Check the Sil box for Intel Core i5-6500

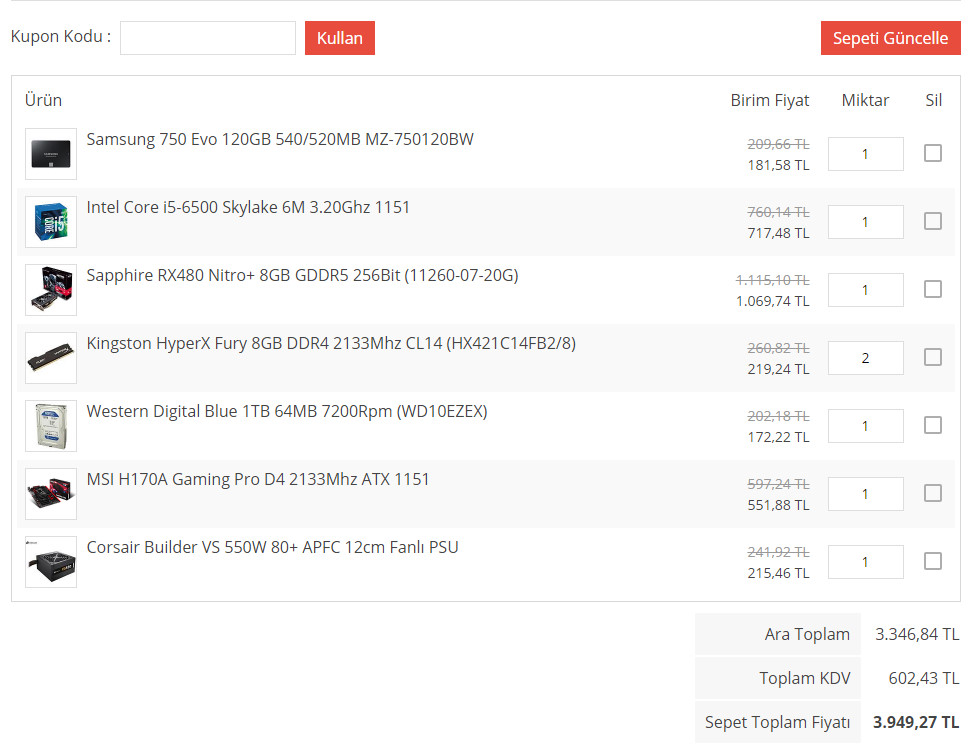point(933,221)
